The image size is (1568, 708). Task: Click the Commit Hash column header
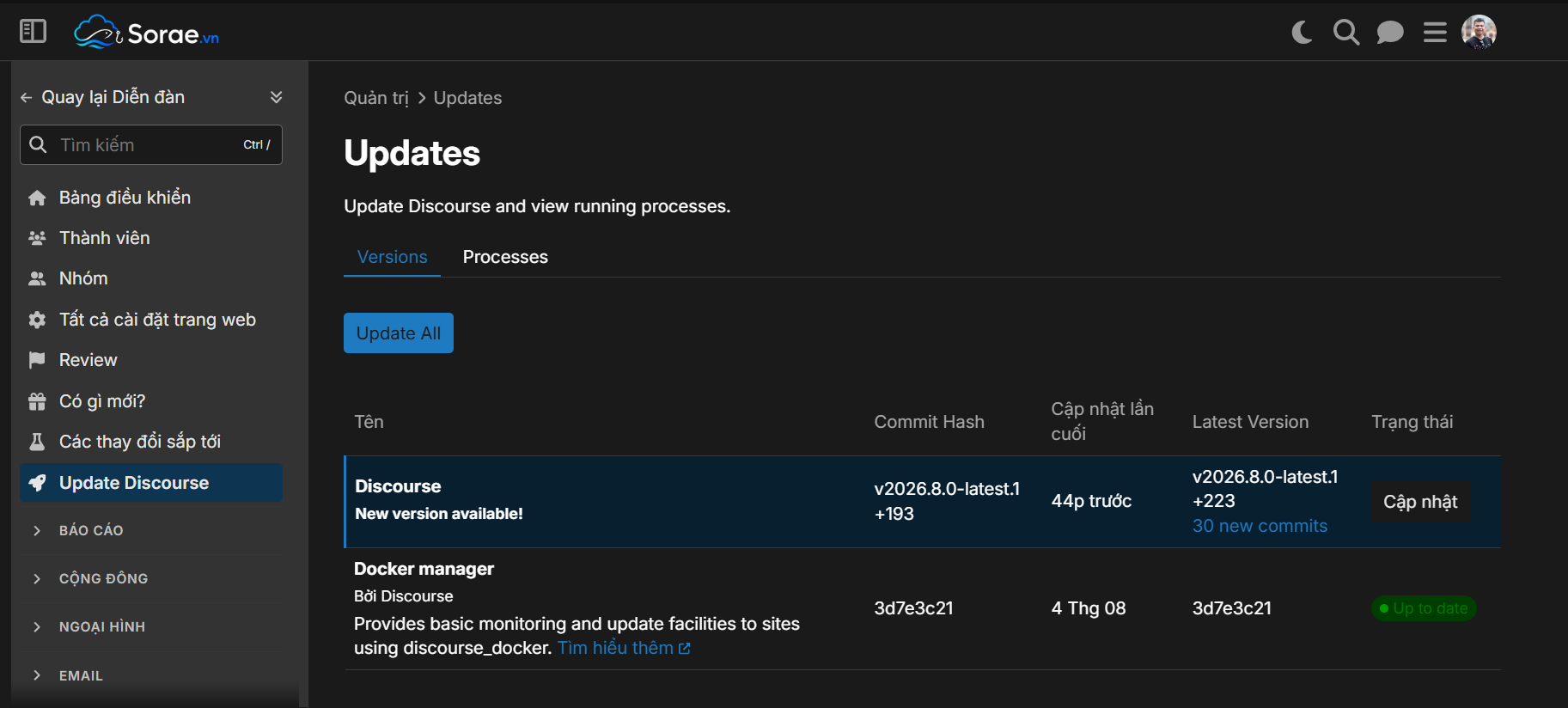coord(929,422)
